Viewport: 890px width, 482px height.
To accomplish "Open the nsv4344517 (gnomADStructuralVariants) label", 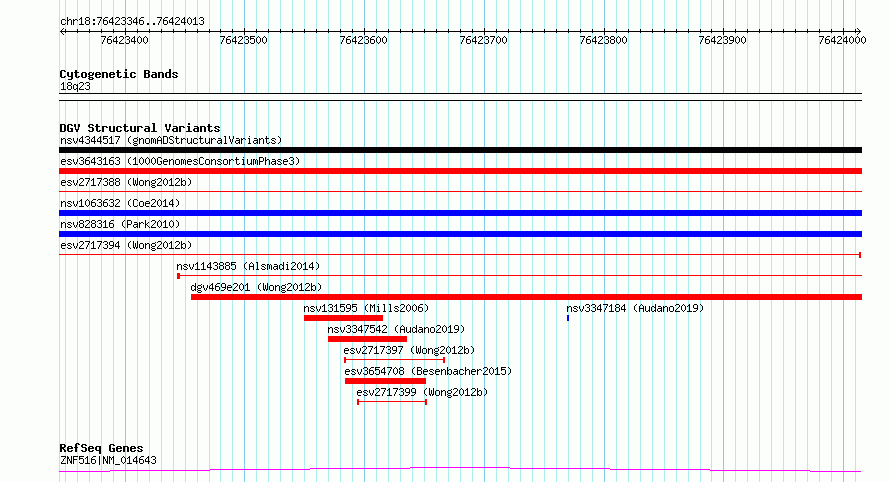I will click(171, 140).
